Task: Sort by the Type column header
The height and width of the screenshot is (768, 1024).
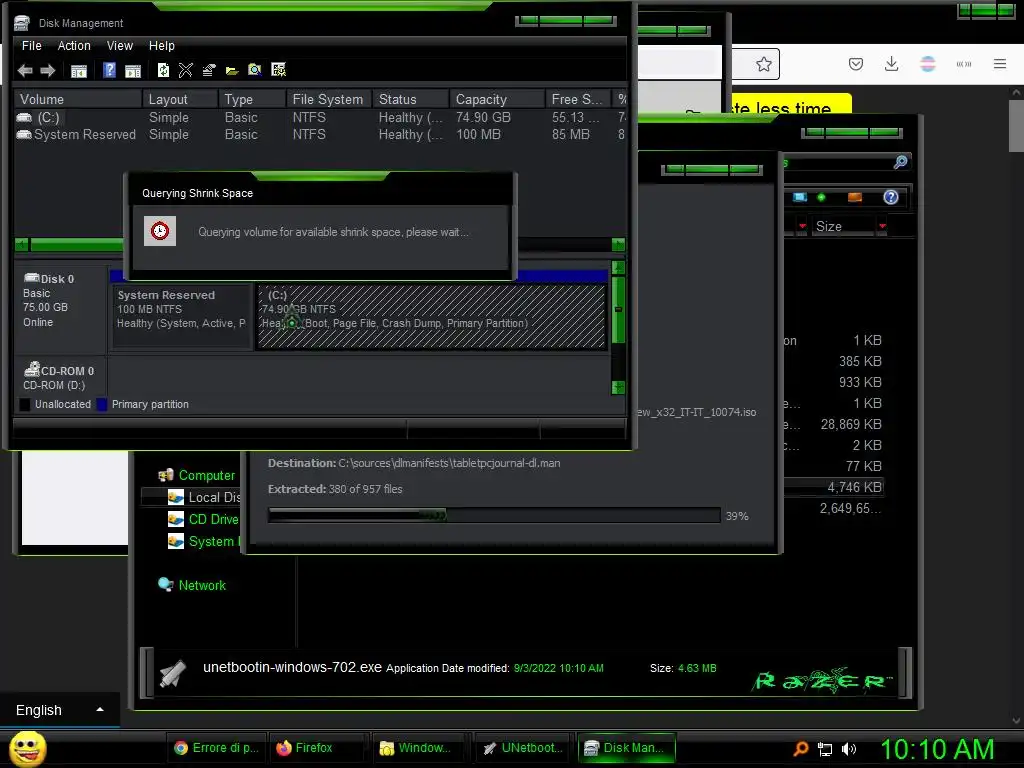Action: coord(252,99)
